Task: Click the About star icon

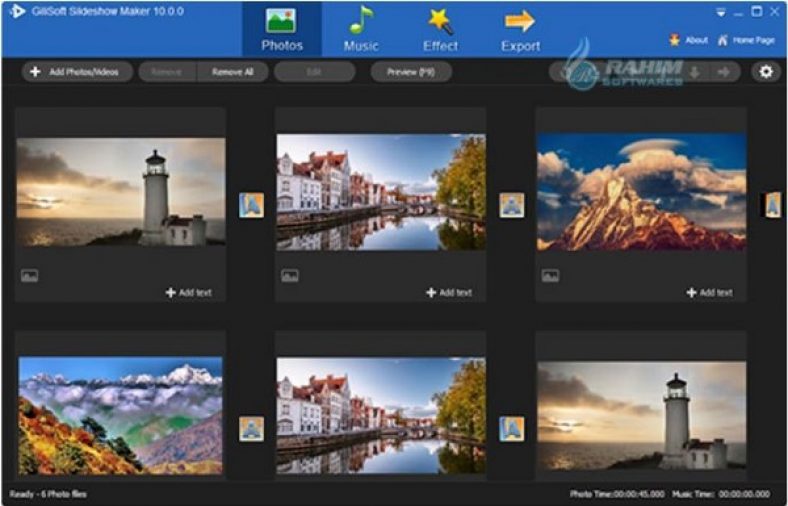Action: point(674,40)
